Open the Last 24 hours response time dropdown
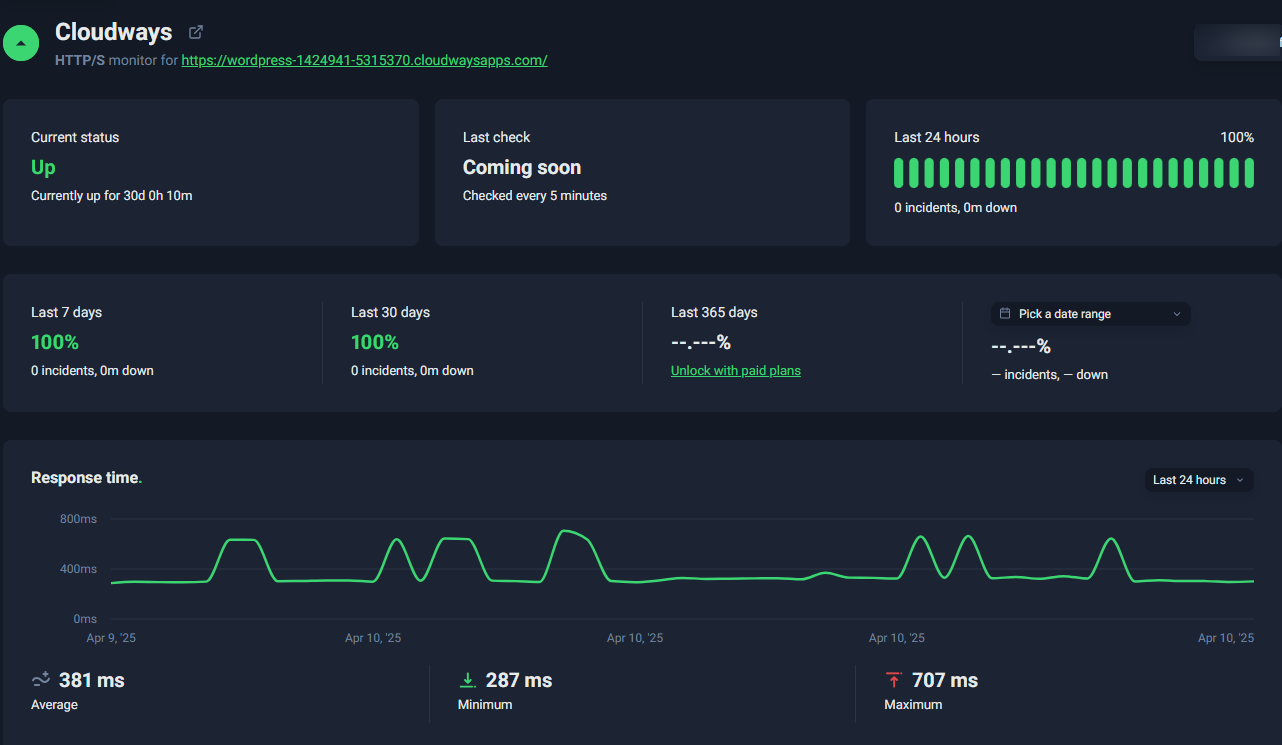This screenshot has width=1282, height=745. point(1199,480)
